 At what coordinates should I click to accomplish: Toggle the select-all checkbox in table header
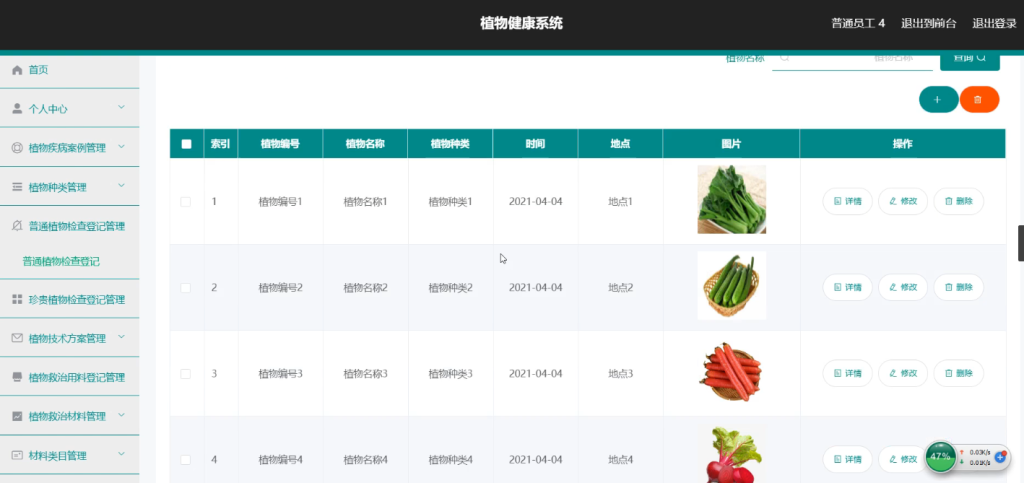pos(187,144)
